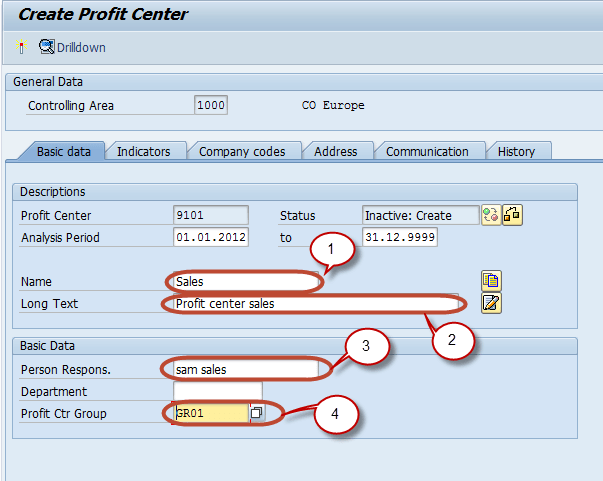
Task: Select the Basic data tab
Action: point(63,151)
